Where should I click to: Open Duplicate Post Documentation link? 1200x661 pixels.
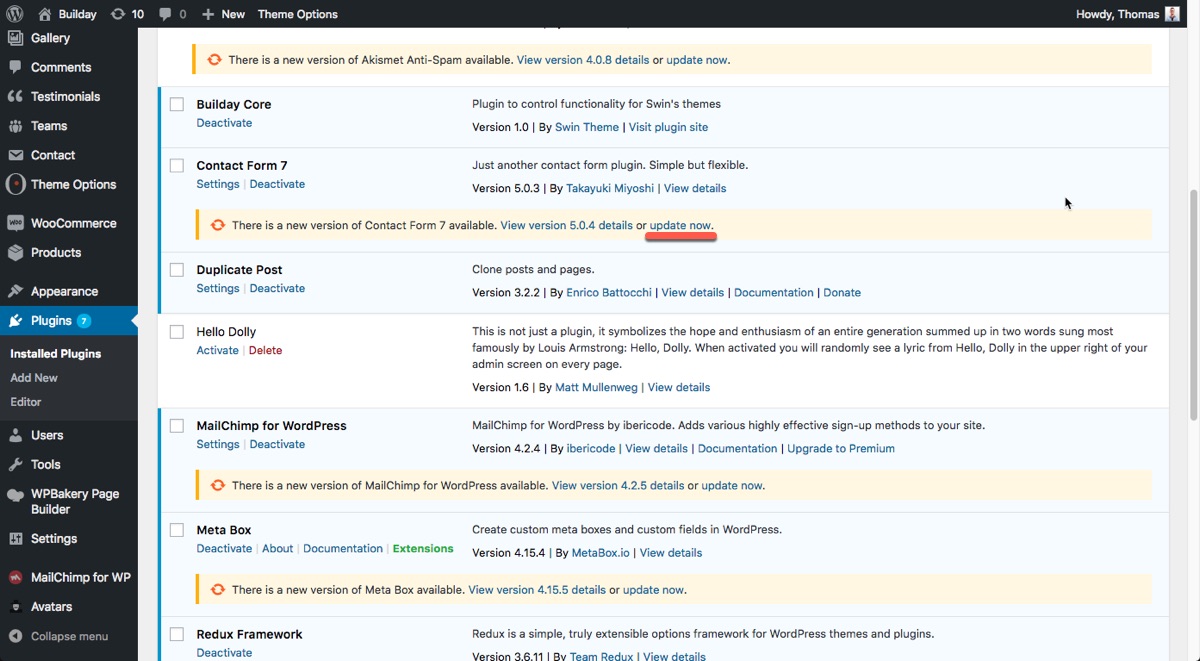[x=774, y=293]
